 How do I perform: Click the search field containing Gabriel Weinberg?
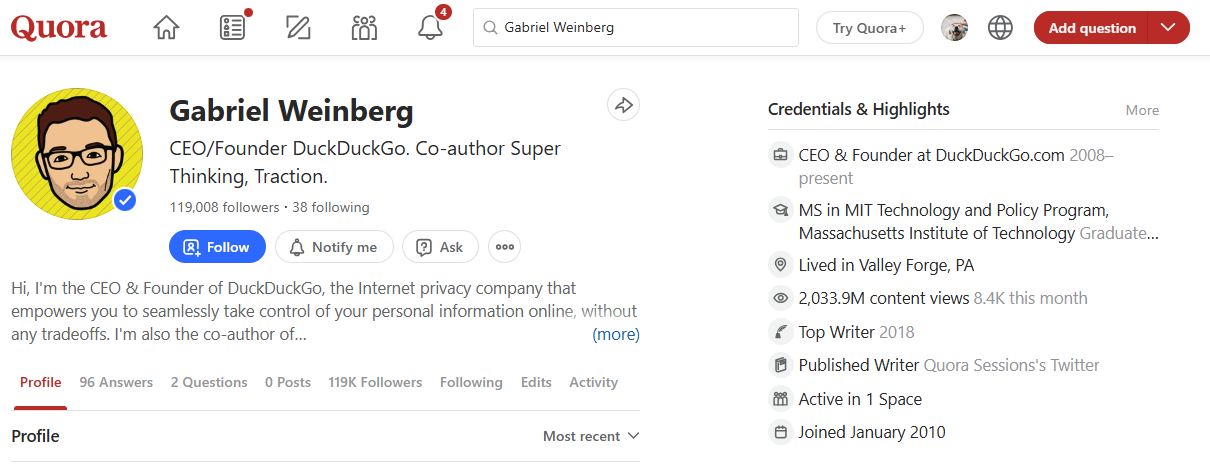click(640, 28)
